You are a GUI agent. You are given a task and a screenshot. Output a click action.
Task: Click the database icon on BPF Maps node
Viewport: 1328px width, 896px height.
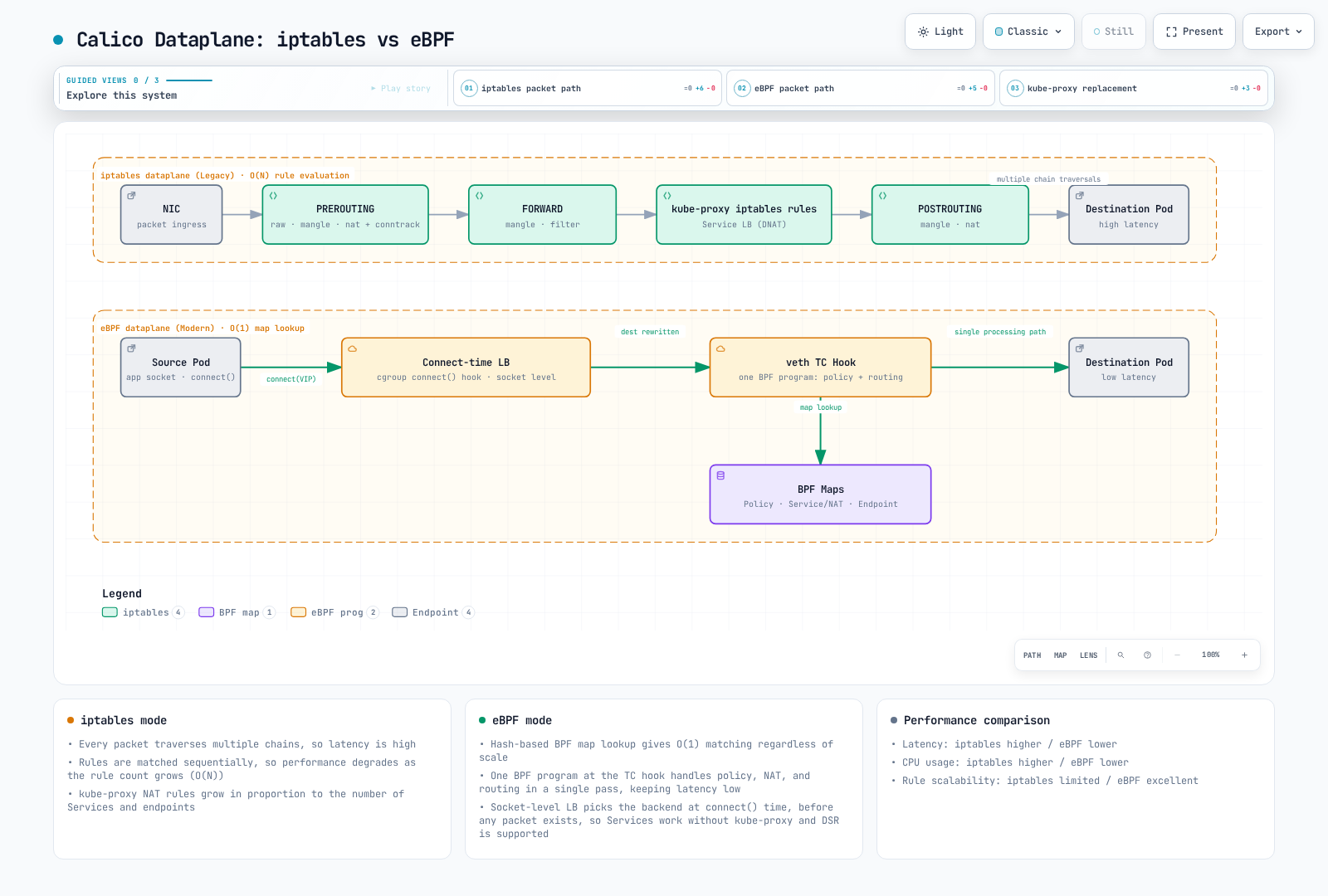pyautogui.click(x=720, y=475)
